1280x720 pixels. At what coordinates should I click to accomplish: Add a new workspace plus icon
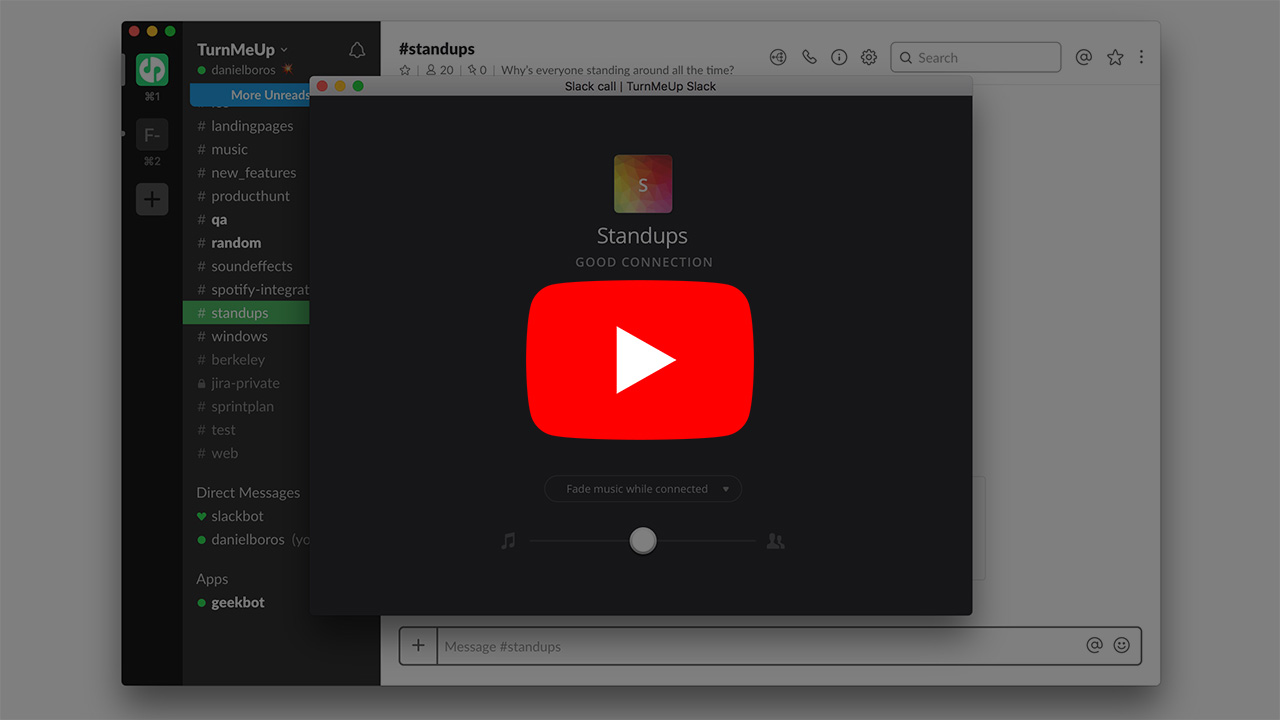tap(152, 199)
